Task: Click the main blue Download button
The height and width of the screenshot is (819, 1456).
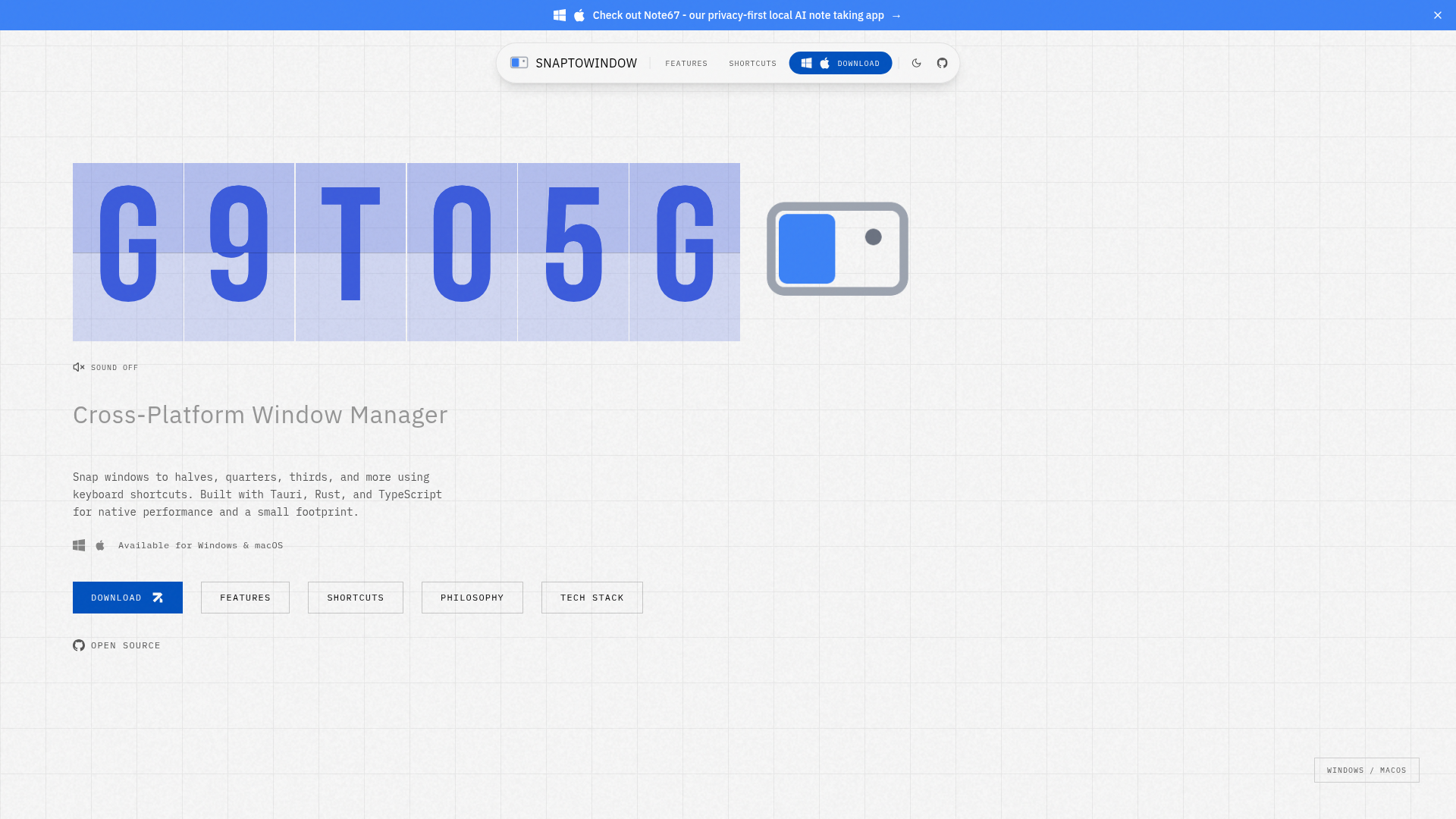Action: 127,598
